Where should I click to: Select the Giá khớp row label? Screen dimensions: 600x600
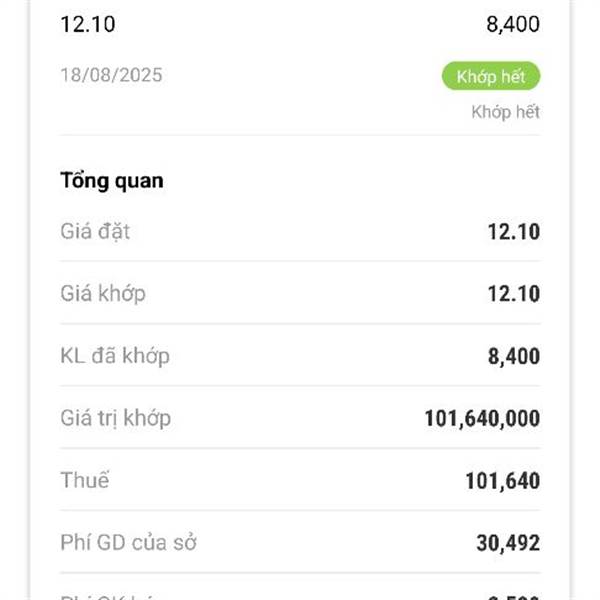pyautogui.click(x=103, y=293)
